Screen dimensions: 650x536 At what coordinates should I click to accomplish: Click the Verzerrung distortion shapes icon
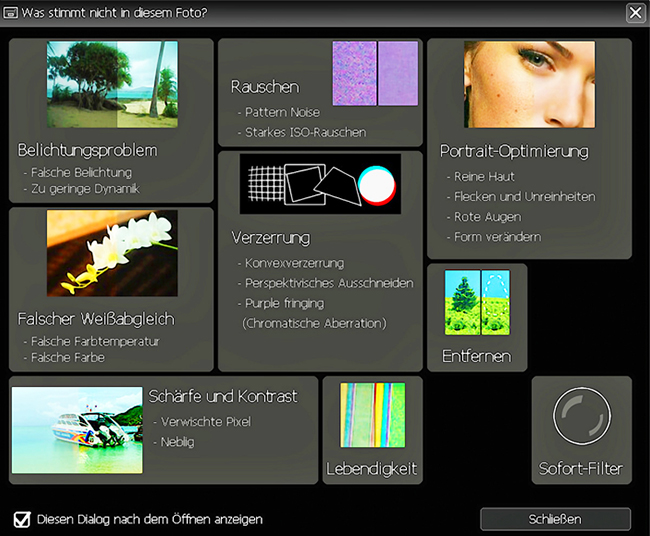coord(320,183)
